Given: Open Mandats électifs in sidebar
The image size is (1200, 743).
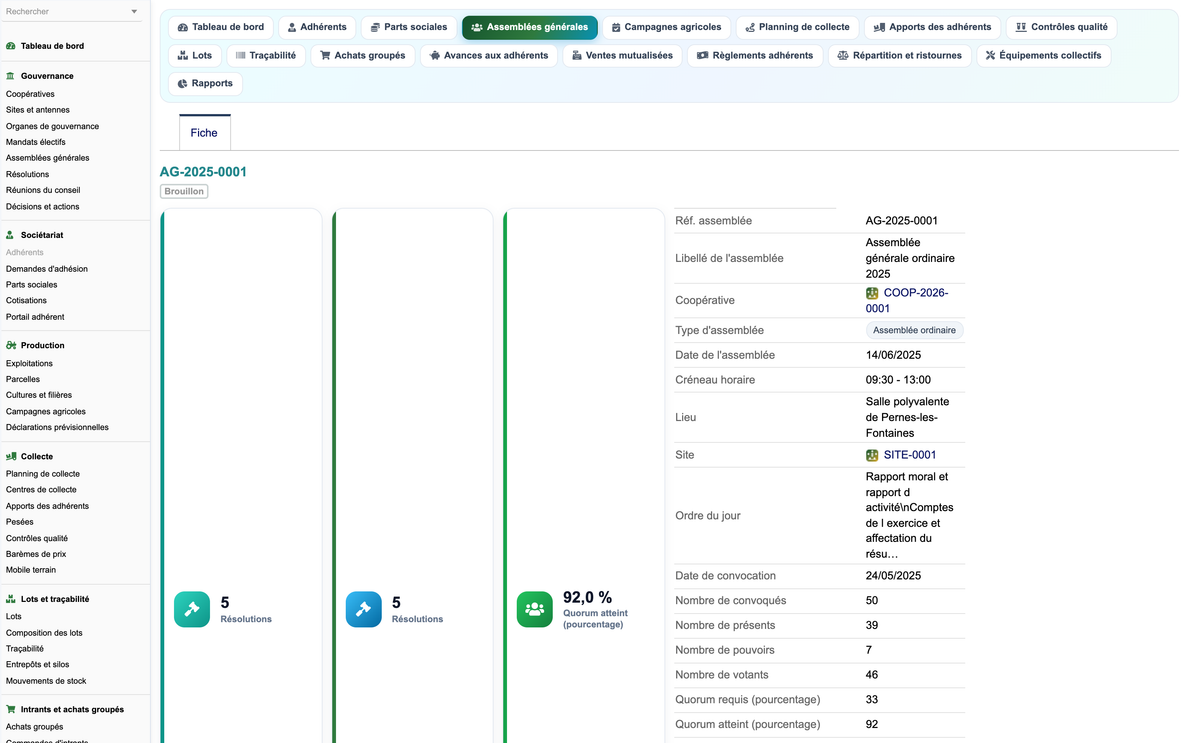Looking at the screenshot, I should click(36, 142).
